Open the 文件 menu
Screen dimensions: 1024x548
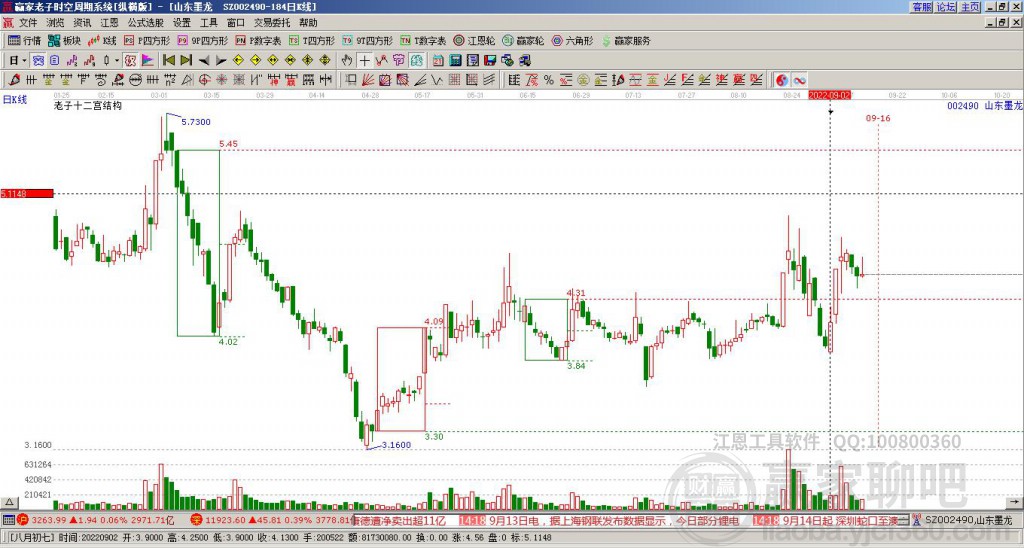click(28, 23)
